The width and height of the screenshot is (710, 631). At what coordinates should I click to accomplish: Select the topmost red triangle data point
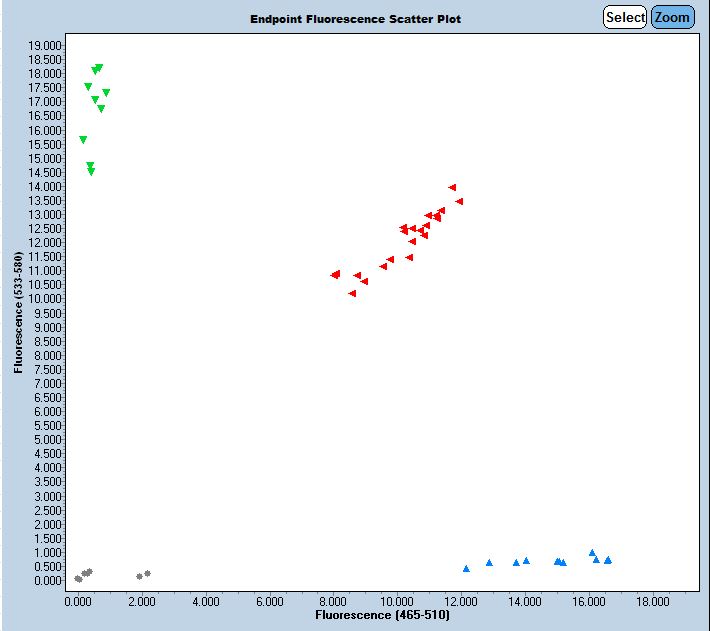[x=452, y=187]
